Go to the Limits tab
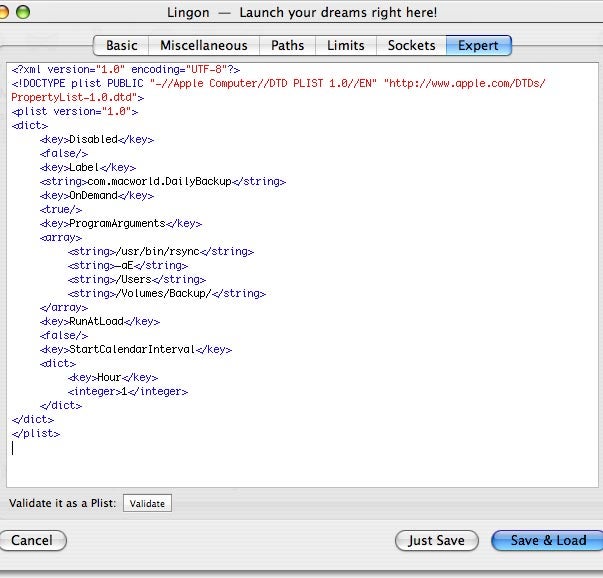The width and height of the screenshot is (603, 578). point(346,45)
